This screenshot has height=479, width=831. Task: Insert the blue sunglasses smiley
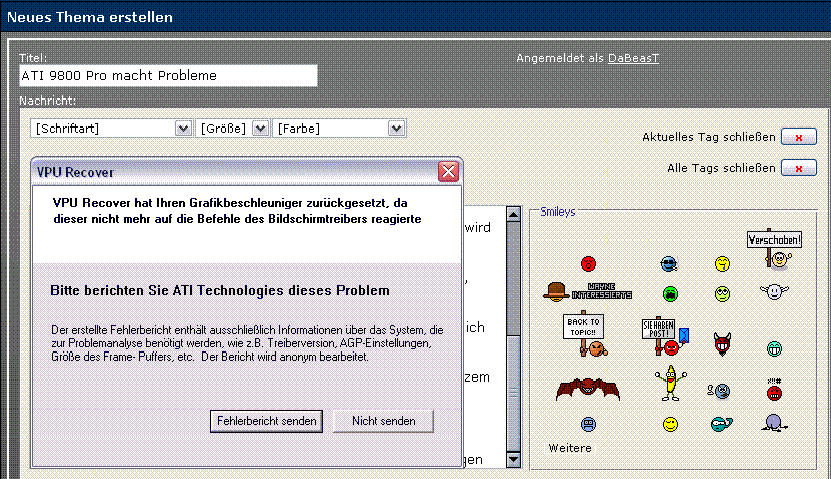point(669,263)
